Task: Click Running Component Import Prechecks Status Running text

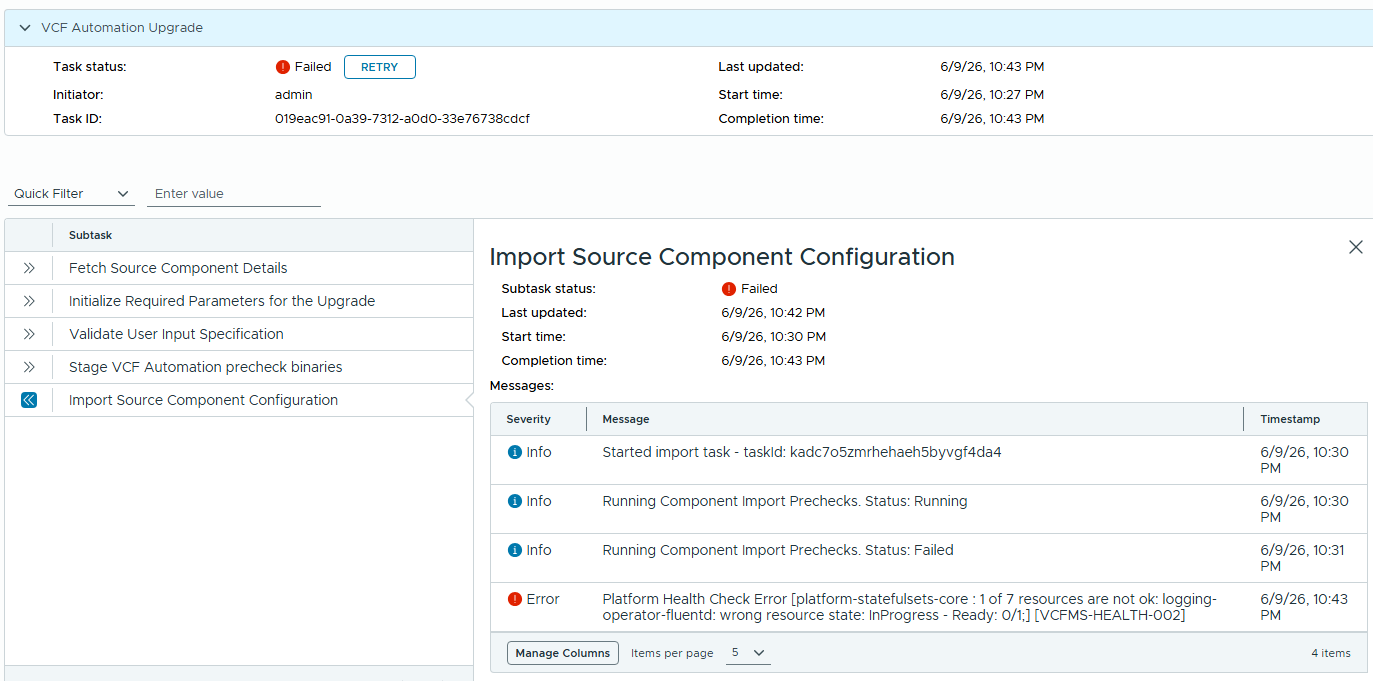Action: (x=785, y=501)
